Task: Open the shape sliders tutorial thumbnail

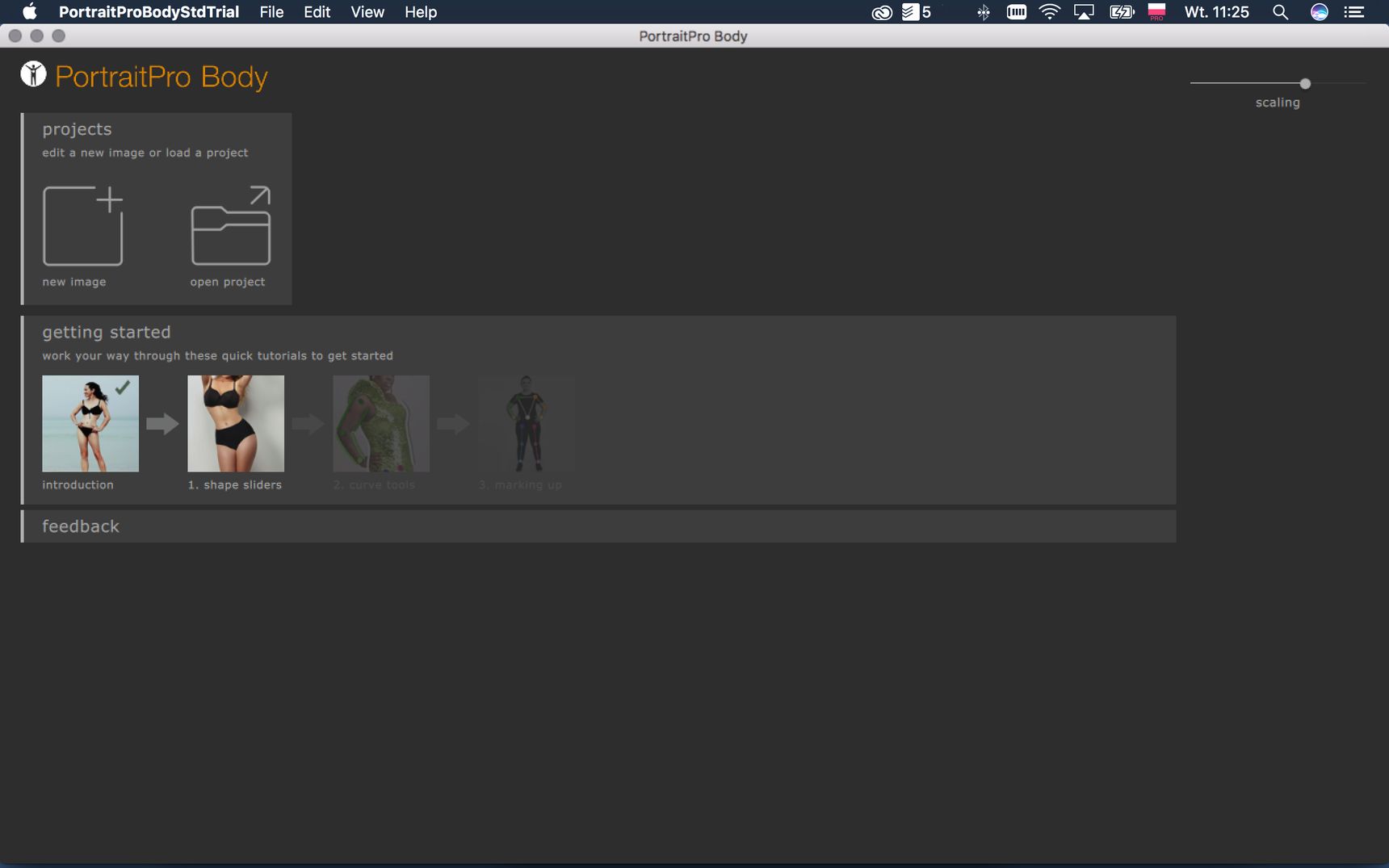Action: 236,423
